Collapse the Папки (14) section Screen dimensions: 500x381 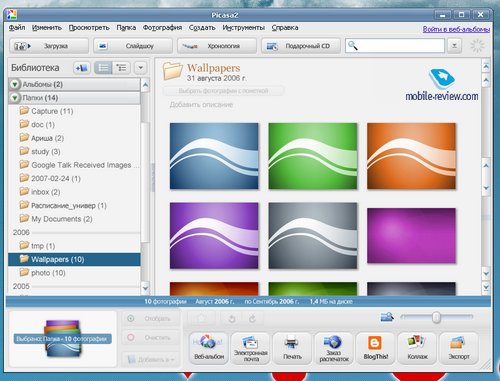15,98
